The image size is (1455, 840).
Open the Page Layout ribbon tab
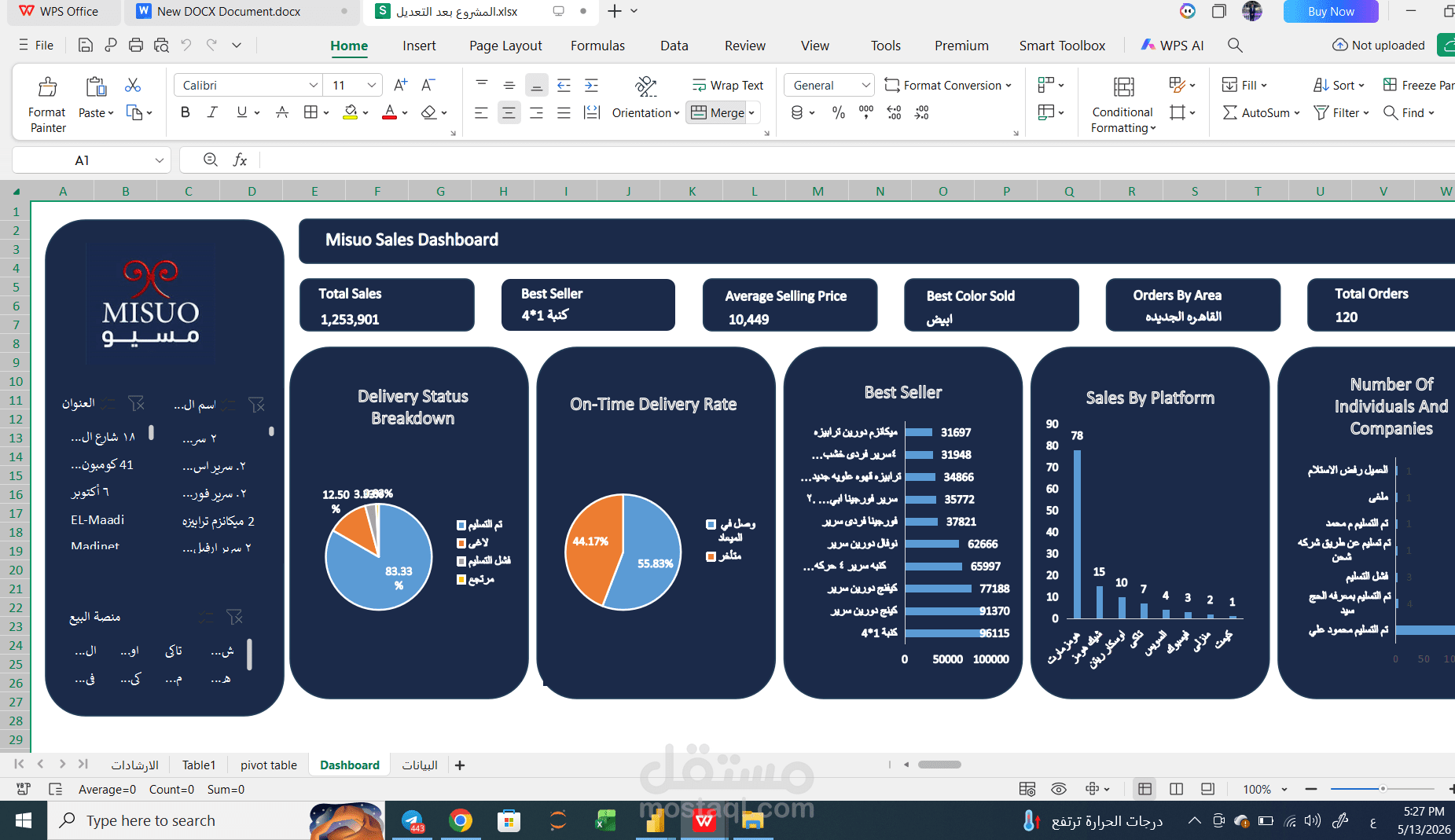(505, 46)
